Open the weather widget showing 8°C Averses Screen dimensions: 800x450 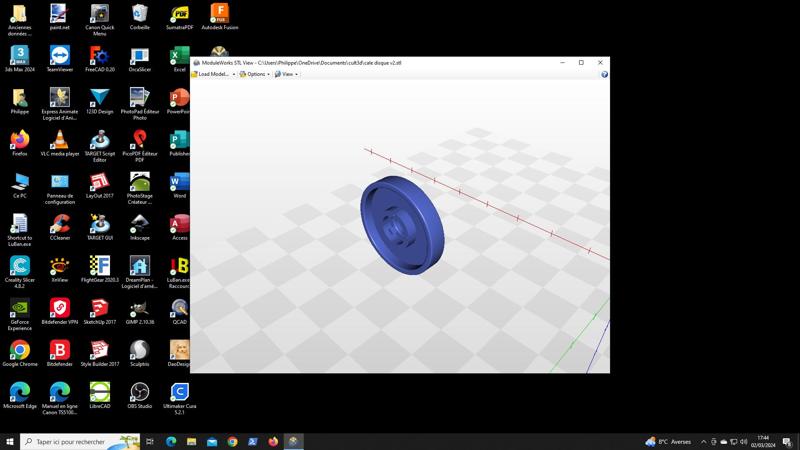[x=668, y=442]
